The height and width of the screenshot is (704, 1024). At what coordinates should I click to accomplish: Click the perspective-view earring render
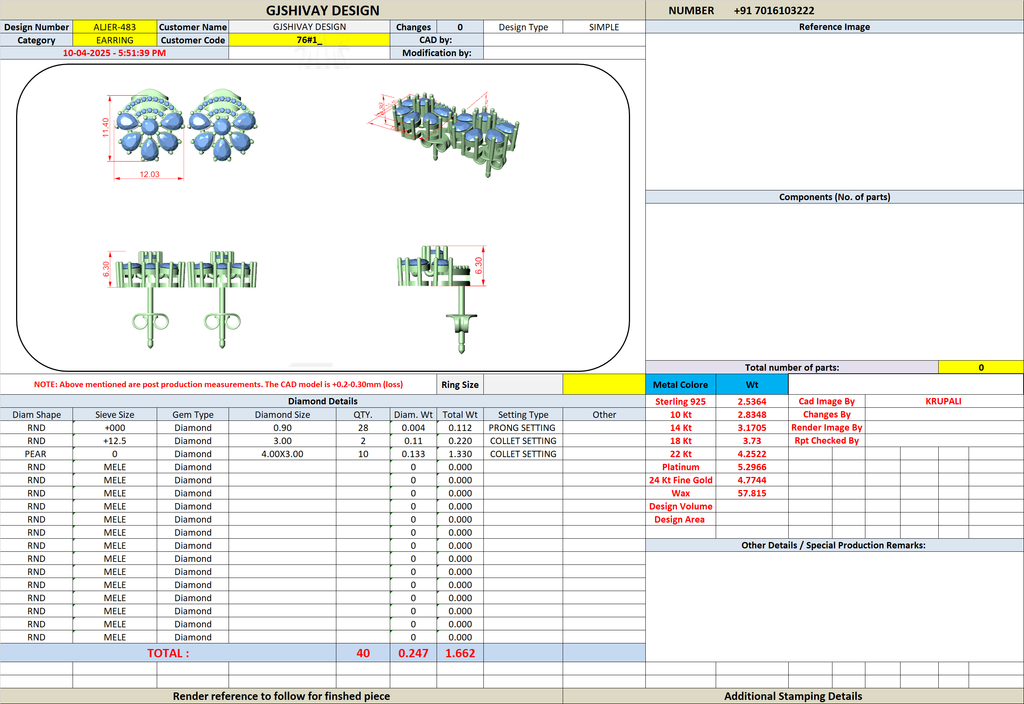444,134
